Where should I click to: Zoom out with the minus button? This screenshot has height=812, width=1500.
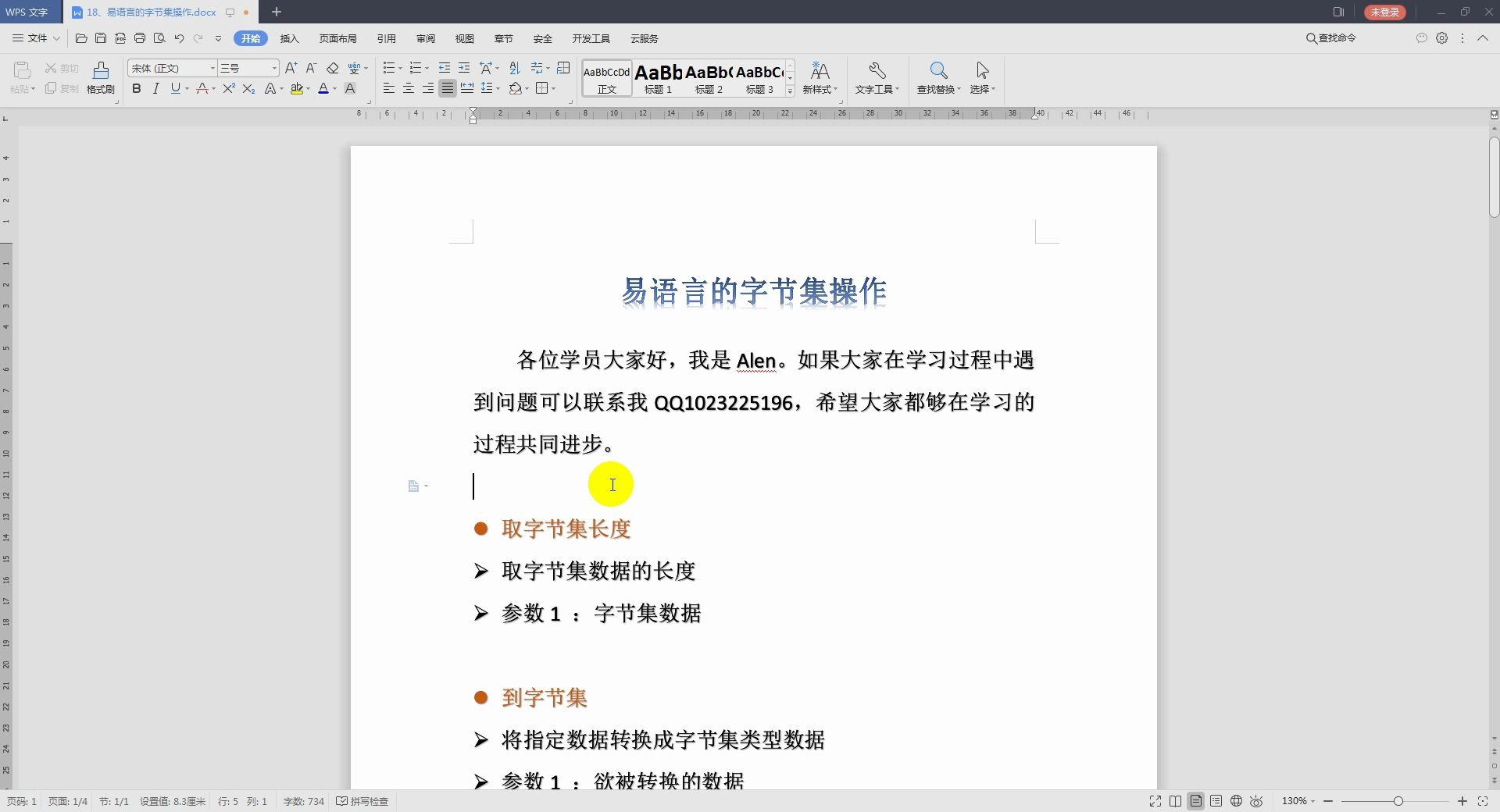1327,801
